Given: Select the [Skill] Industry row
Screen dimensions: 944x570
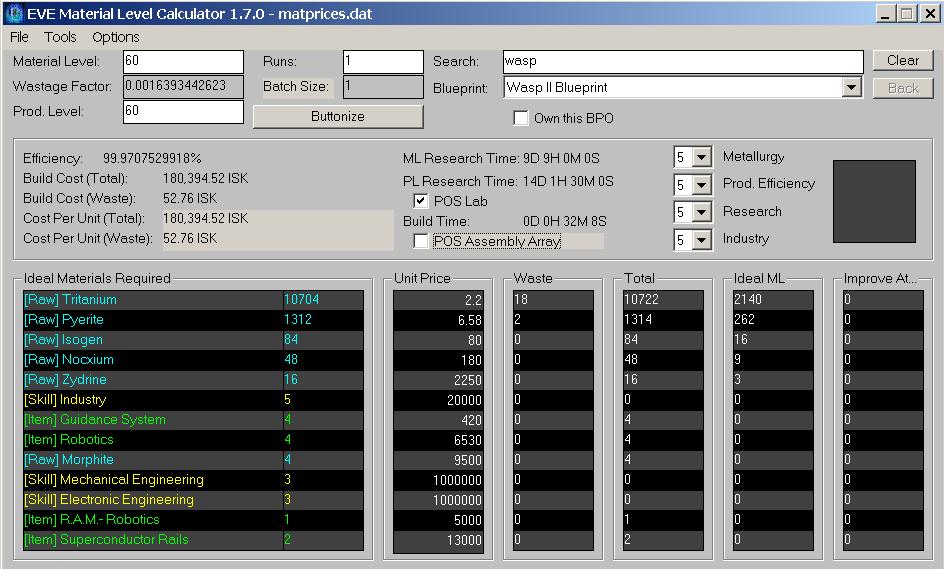Looking at the screenshot, I should coord(193,400).
